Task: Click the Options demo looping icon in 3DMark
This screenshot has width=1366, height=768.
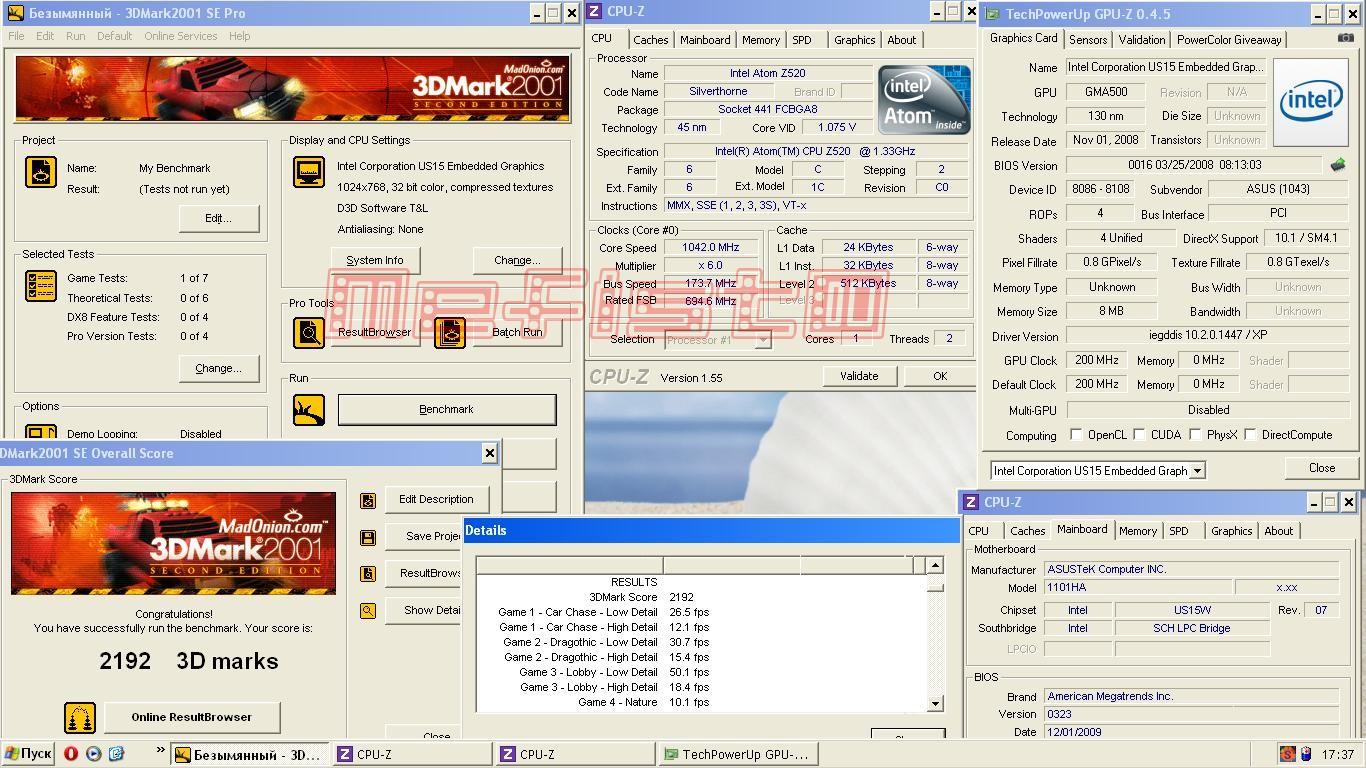Action: [41, 432]
